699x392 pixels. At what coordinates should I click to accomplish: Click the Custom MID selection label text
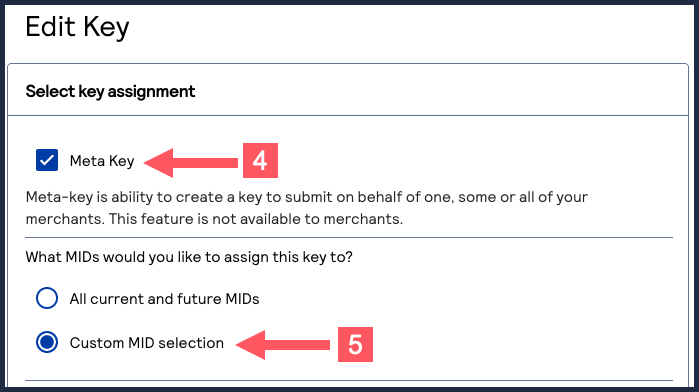click(x=147, y=343)
